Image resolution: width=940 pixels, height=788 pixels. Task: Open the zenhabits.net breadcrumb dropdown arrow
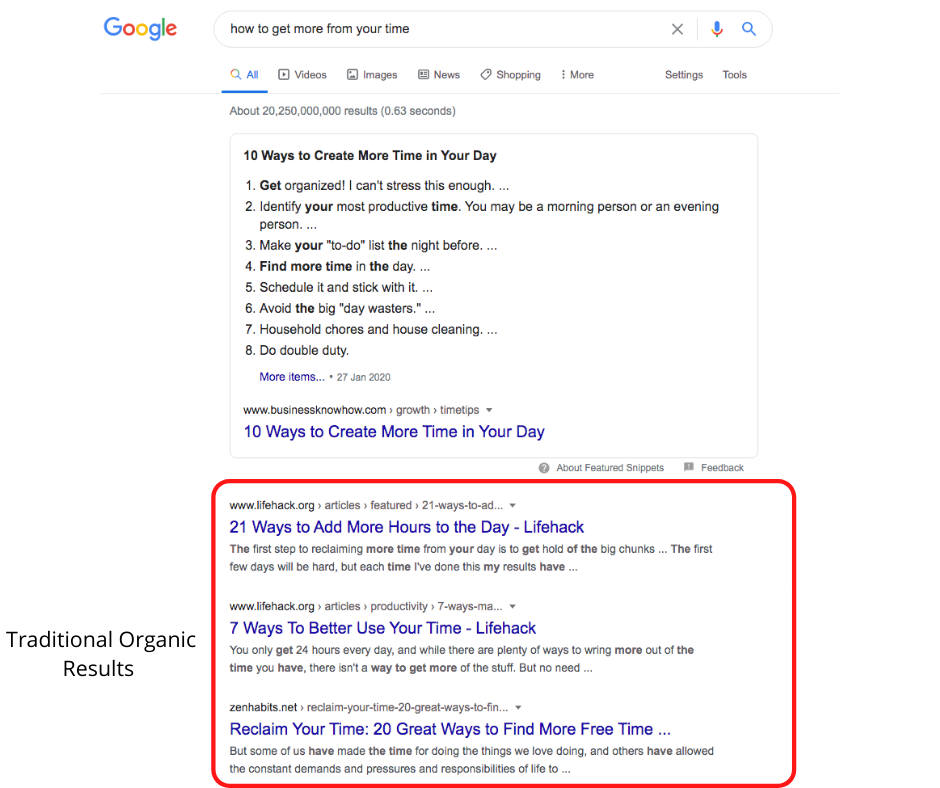point(518,707)
